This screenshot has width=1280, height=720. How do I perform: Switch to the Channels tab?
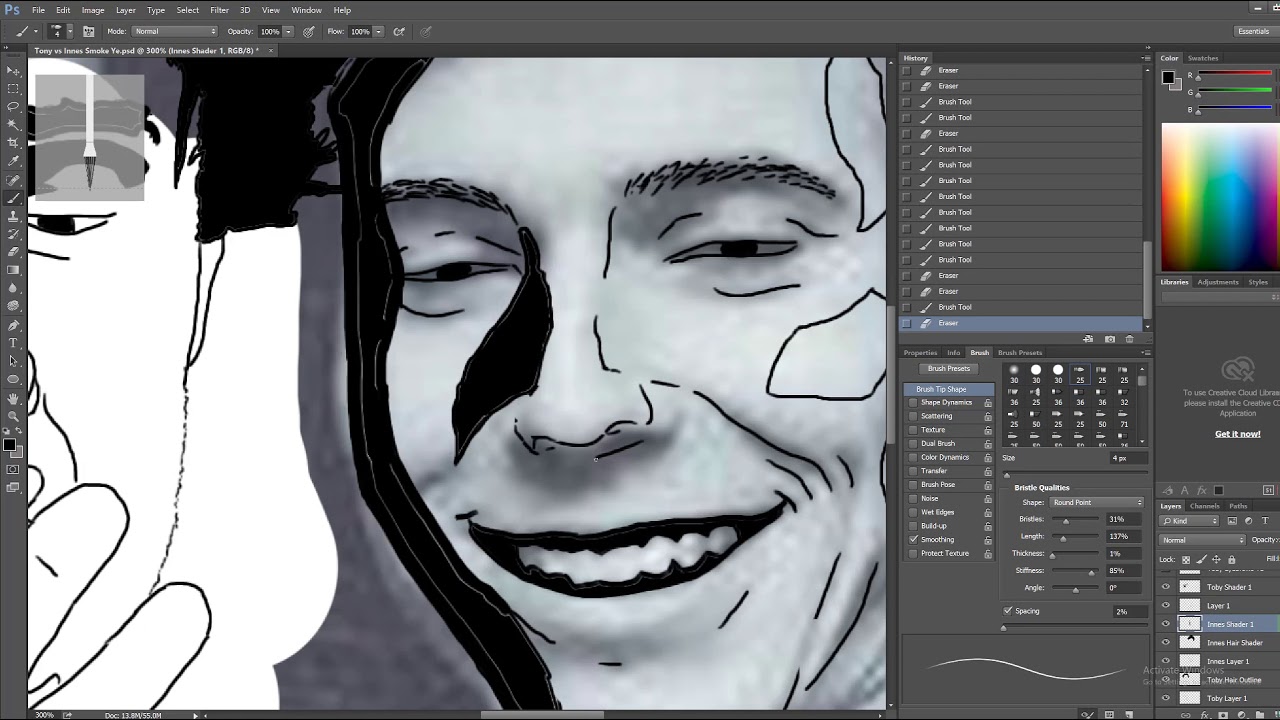pyautogui.click(x=1205, y=506)
